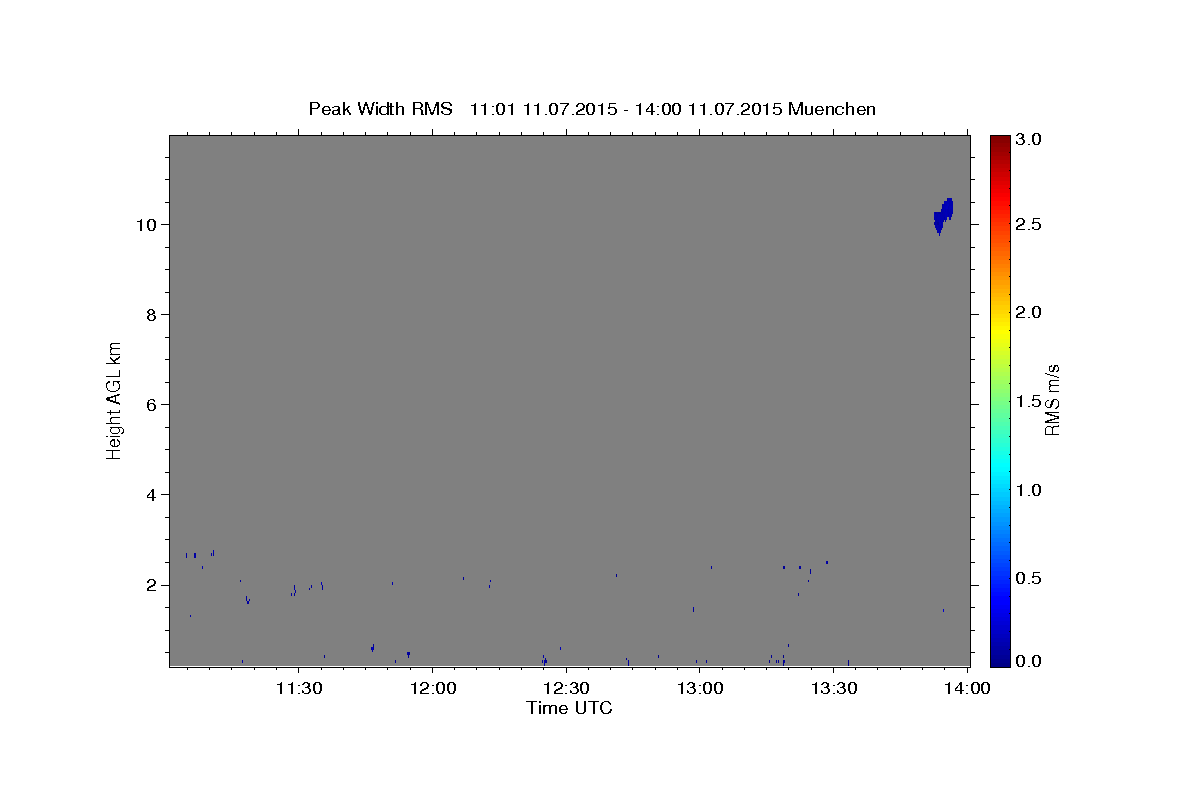This screenshot has height=800, width=1200.
Task: Click the 11:30 time tick label
Action: pyautogui.click(x=298, y=688)
